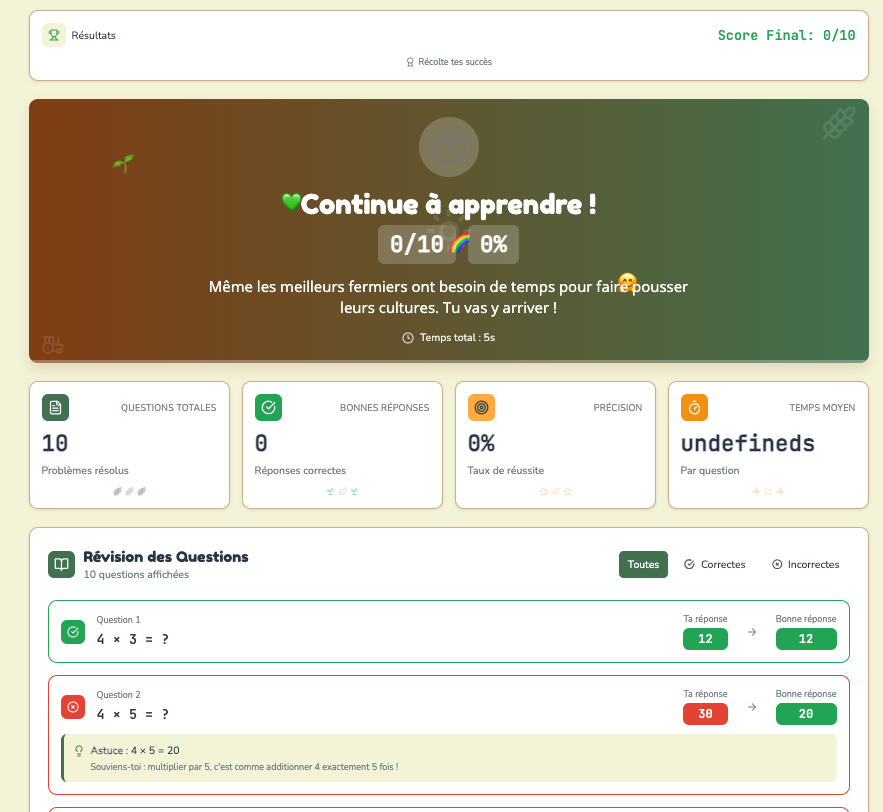883x812 pixels.
Task: Click the clock icon beside Temps total
Action: click(x=408, y=338)
